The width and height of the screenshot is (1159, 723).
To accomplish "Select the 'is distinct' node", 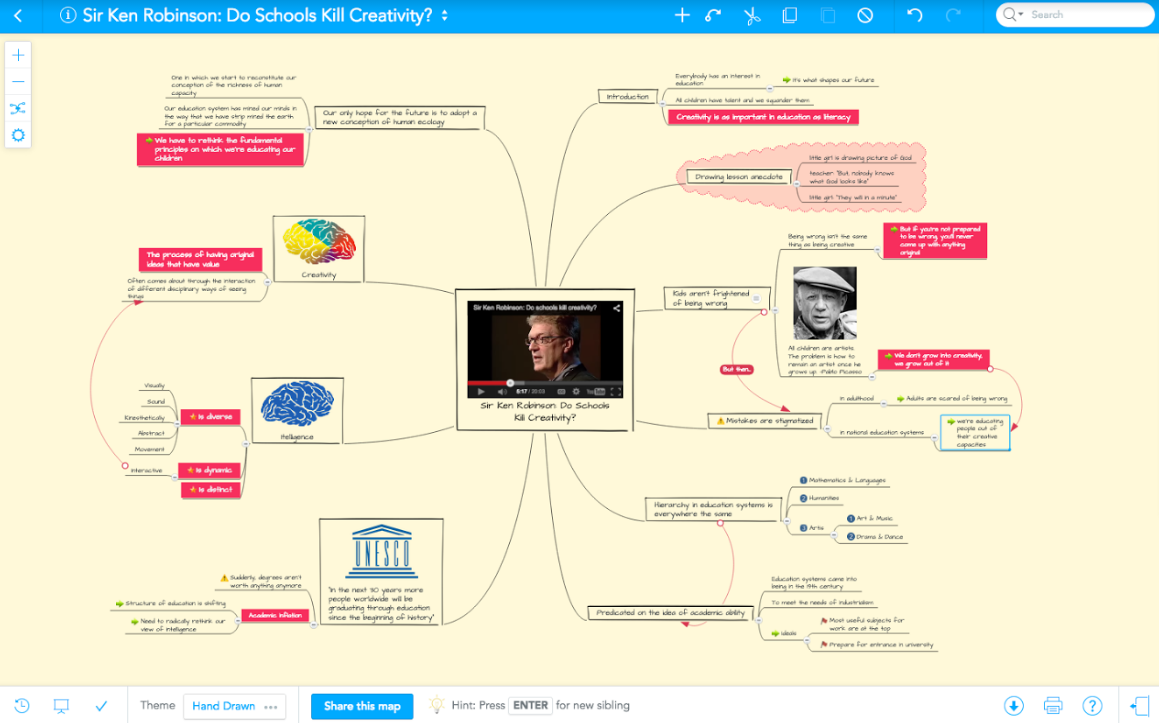I will pos(211,489).
